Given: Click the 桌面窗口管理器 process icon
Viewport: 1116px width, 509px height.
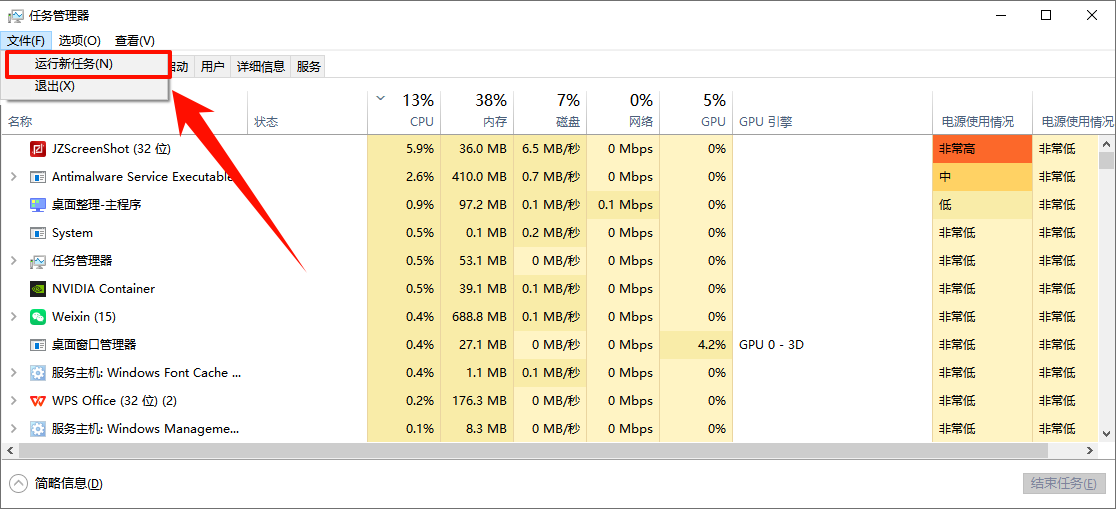Looking at the screenshot, I should pyautogui.click(x=38, y=345).
